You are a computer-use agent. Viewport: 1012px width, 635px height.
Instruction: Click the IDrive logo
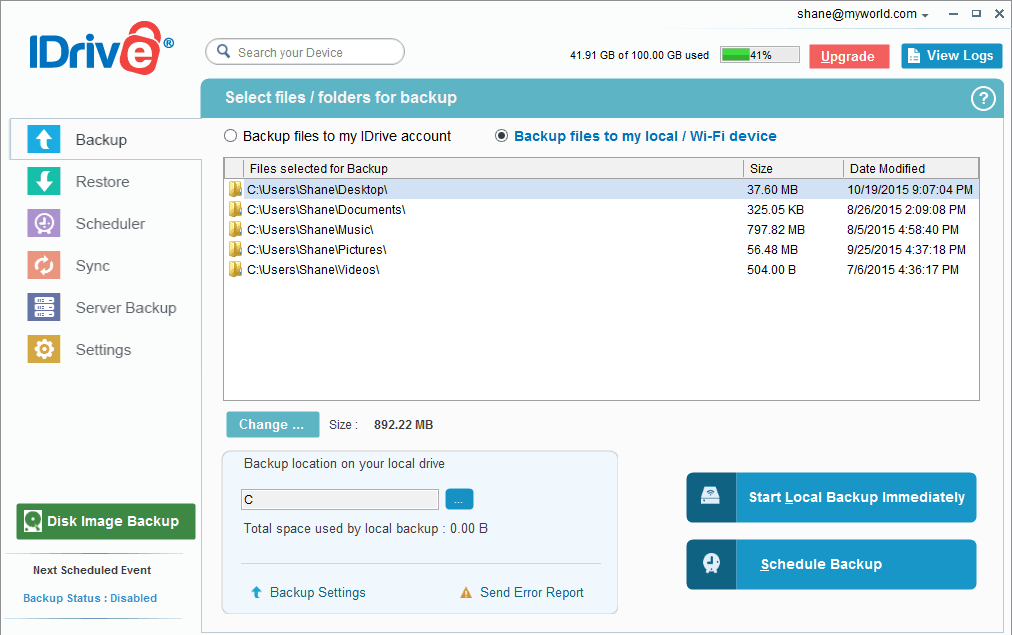tap(100, 52)
